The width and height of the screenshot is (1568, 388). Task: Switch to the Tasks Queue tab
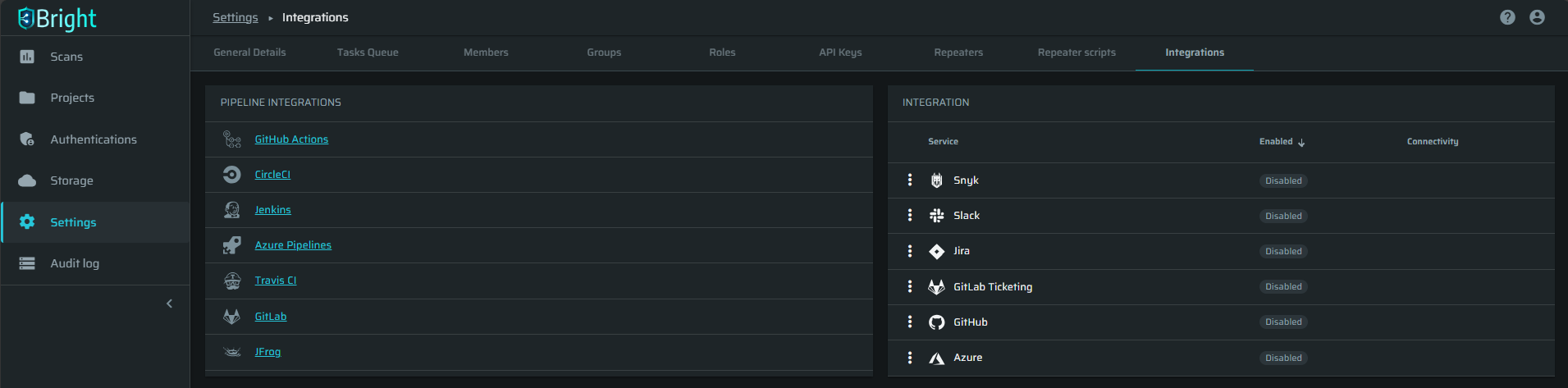click(368, 52)
